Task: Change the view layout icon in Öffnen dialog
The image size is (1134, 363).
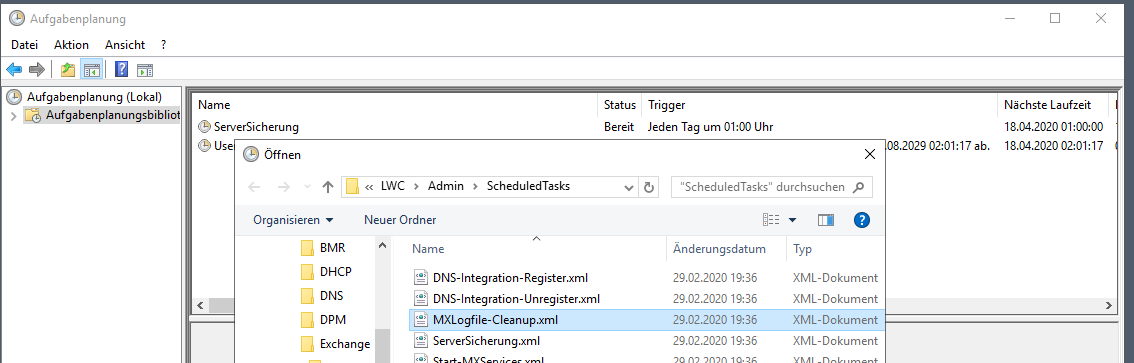Action: coord(772,220)
